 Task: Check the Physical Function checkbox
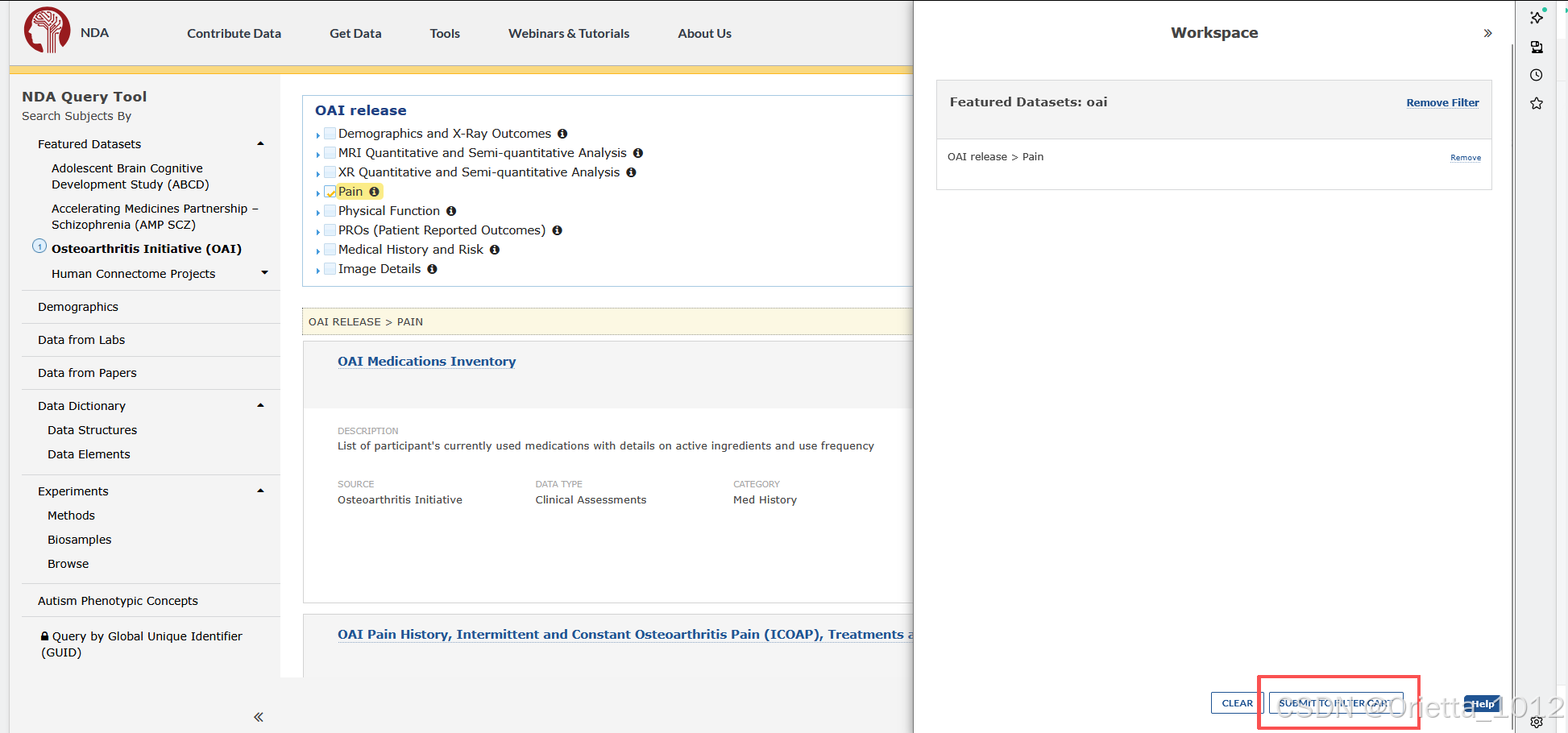[330, 211]
